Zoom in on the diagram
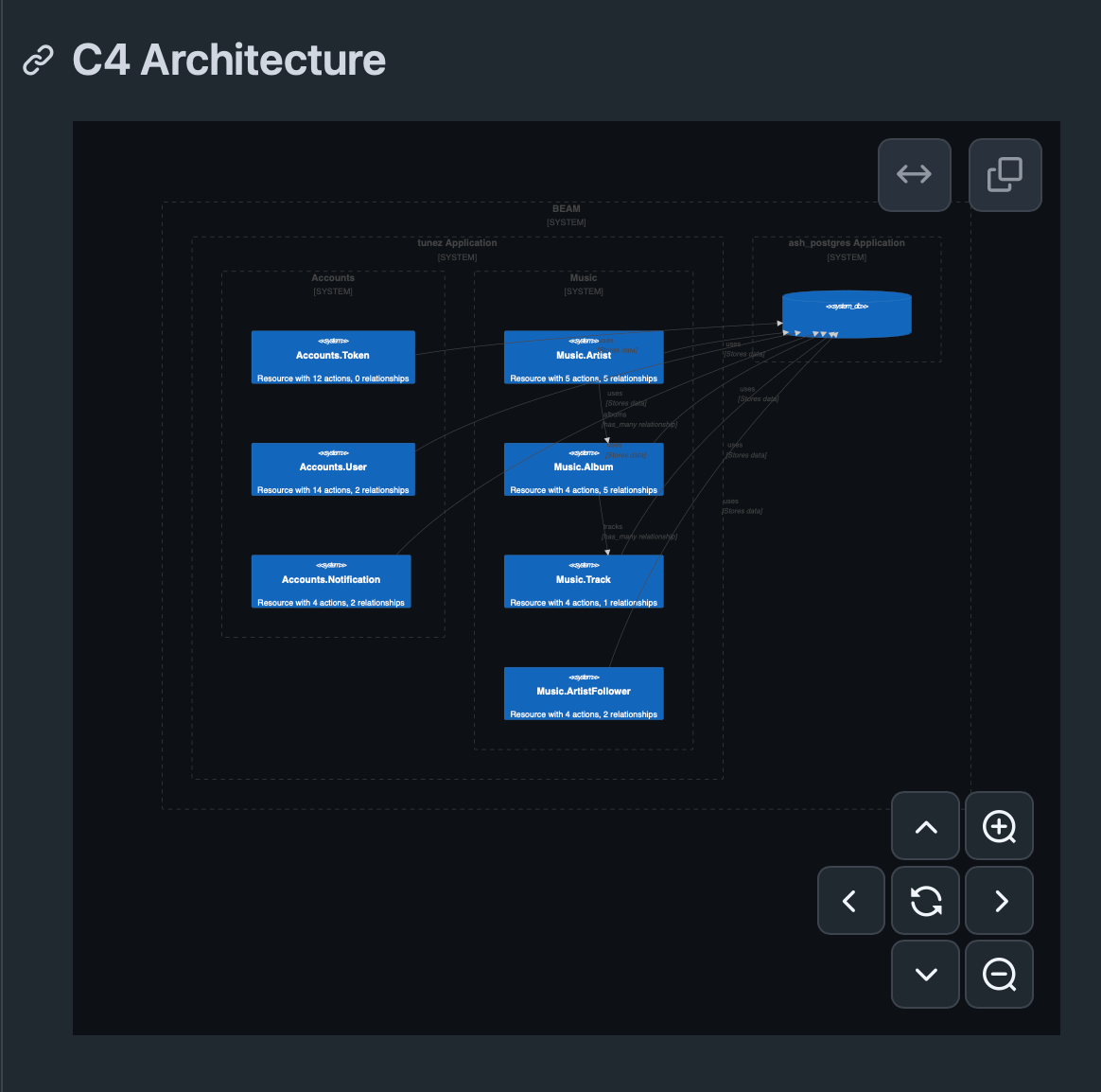1101x1092 pixels. tap(999, 827)
